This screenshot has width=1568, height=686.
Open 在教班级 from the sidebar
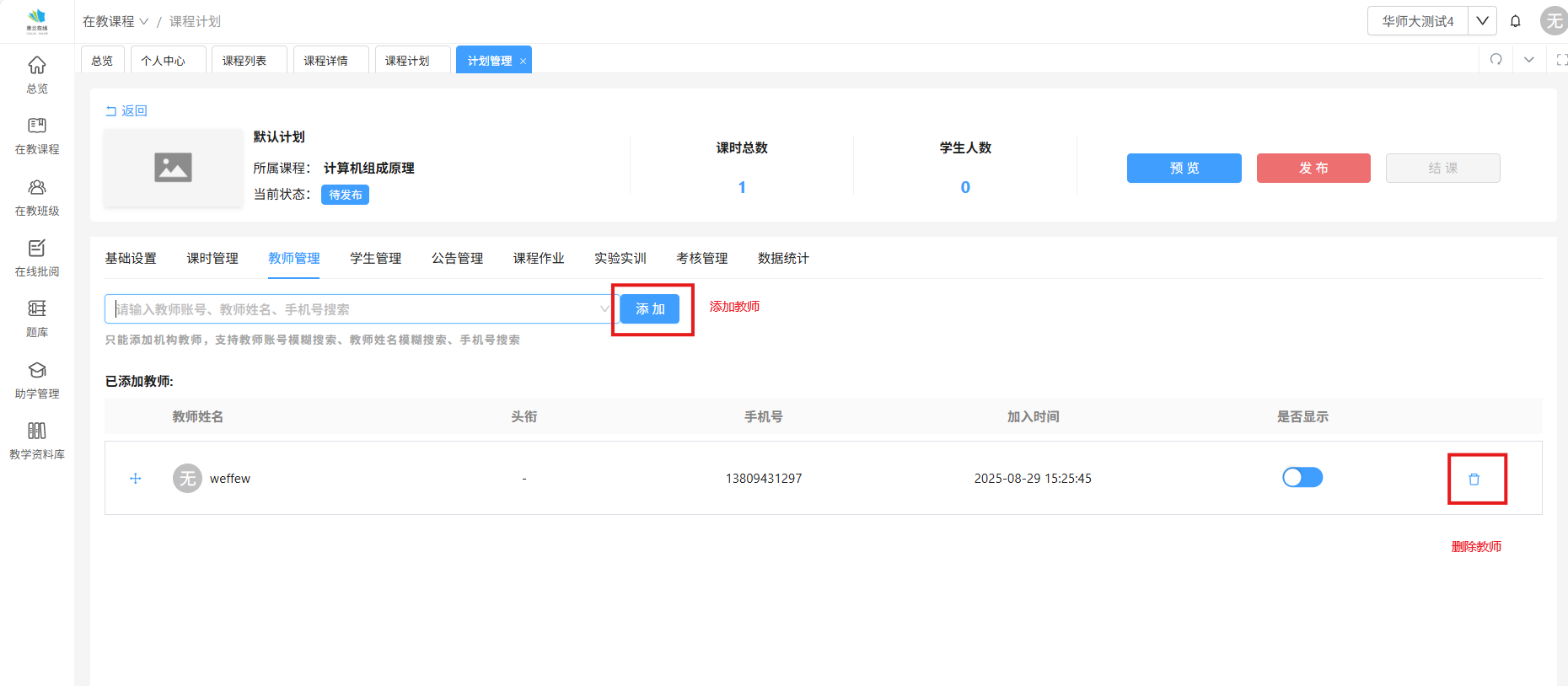[x=37, y=197]
